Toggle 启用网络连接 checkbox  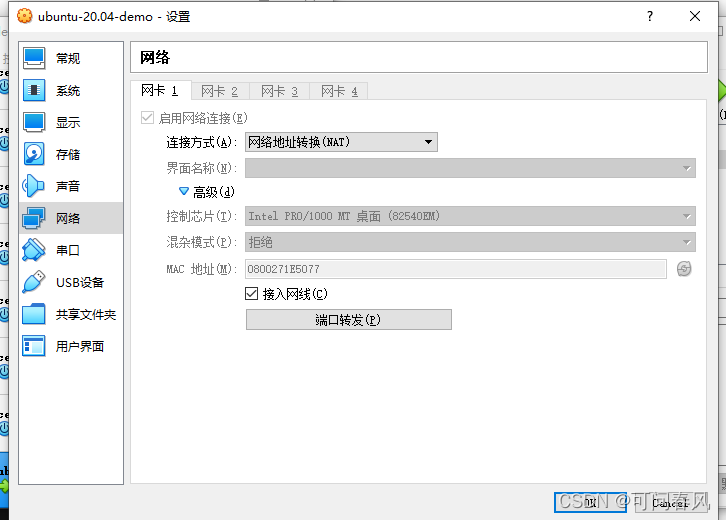coord(147,118)
